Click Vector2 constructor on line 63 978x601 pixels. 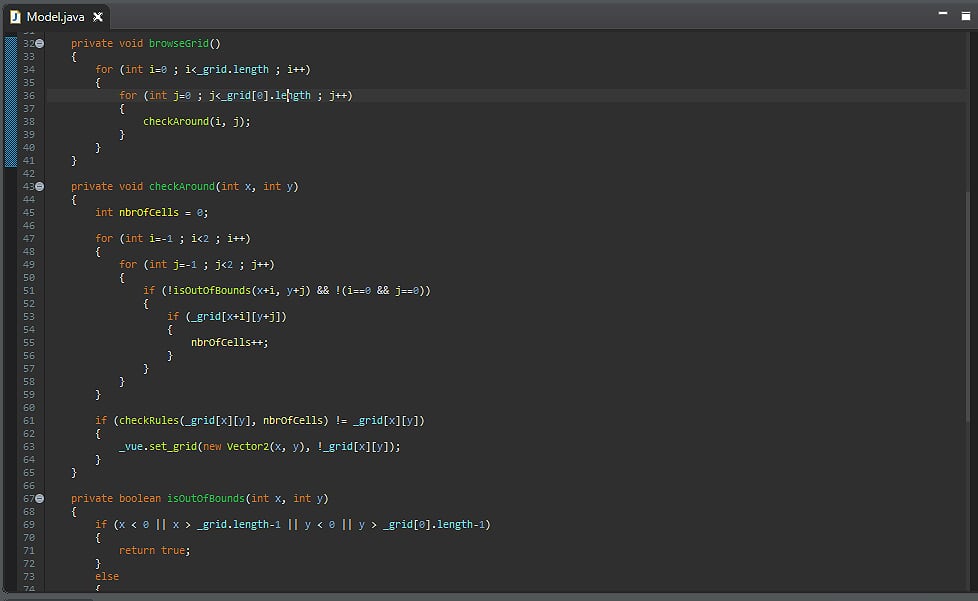click(x=248, y=447)
